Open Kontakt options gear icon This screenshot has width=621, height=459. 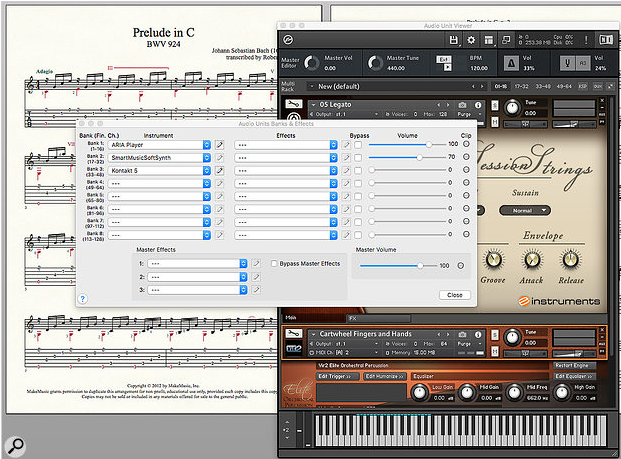coord(471,40)
